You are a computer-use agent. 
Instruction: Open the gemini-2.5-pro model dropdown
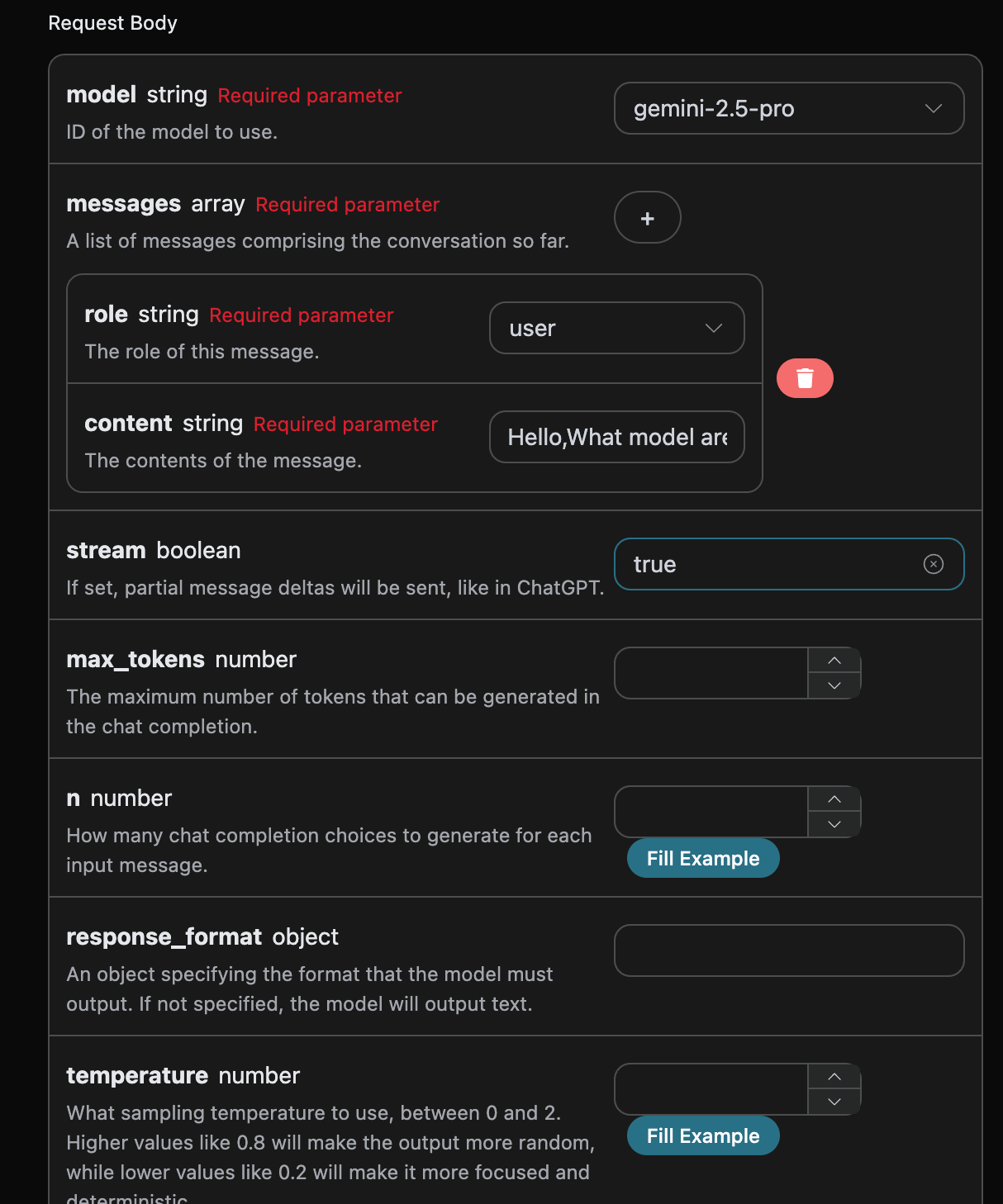click(789, 108)
